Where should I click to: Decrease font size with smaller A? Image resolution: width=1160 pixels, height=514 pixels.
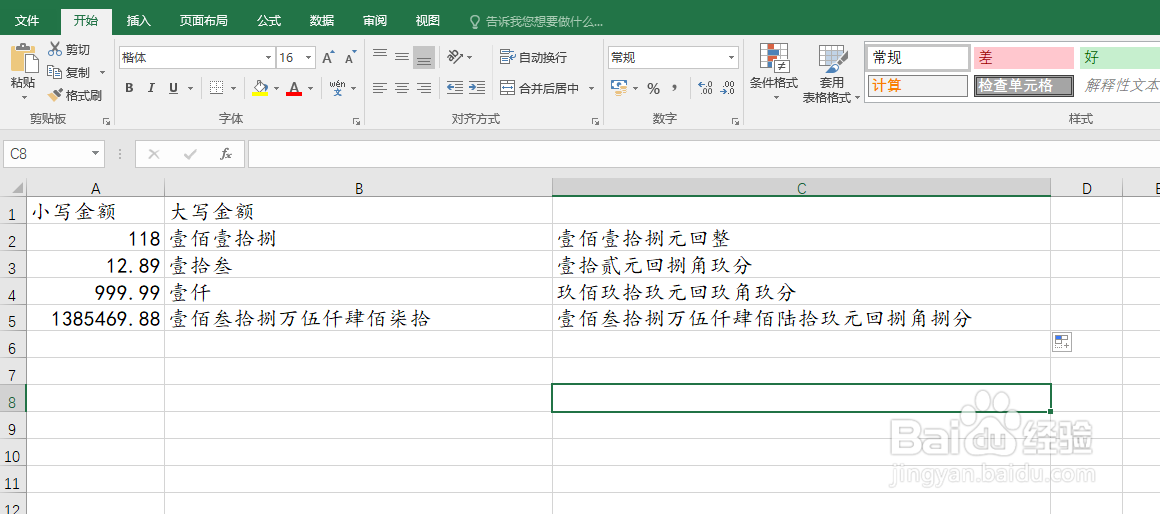[x=351, y=57]
